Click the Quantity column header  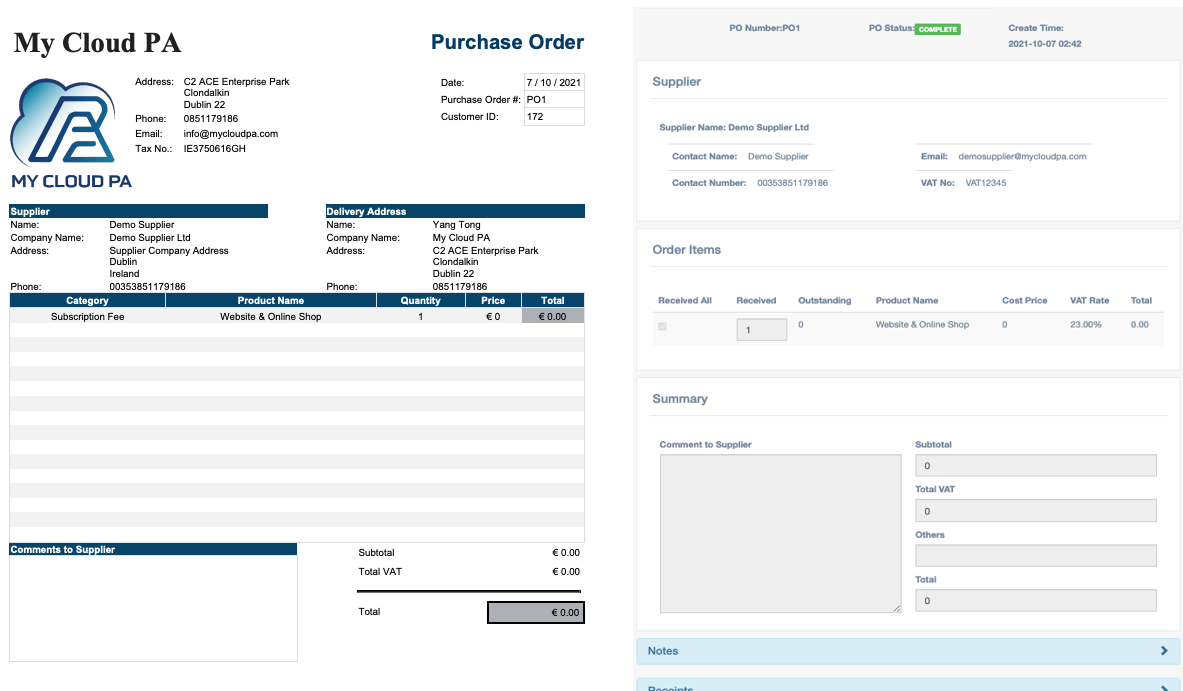420,300
